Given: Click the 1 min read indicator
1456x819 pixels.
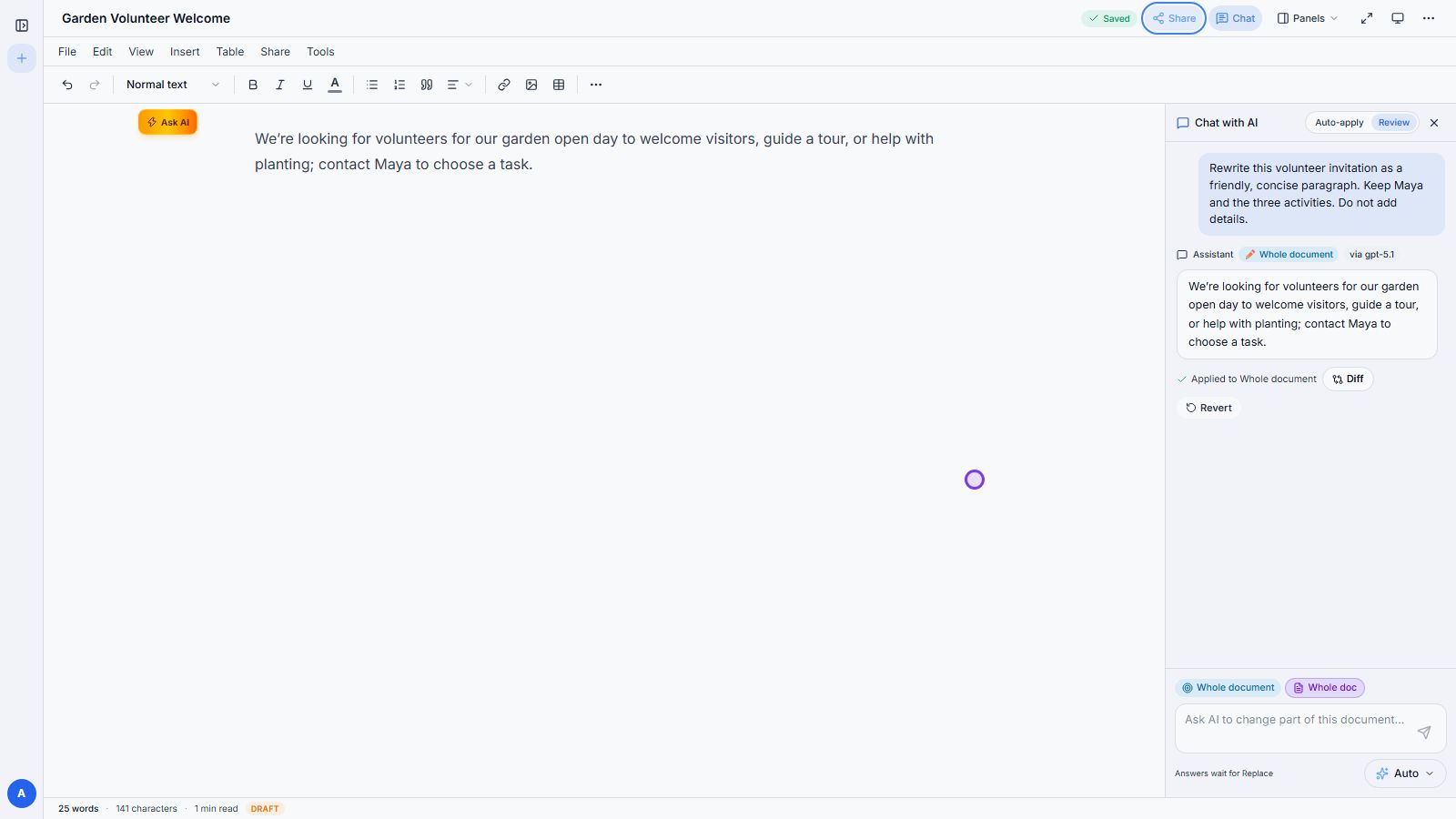Looking at the screenshot, I should pyautogui.click(x=216, y=809).
